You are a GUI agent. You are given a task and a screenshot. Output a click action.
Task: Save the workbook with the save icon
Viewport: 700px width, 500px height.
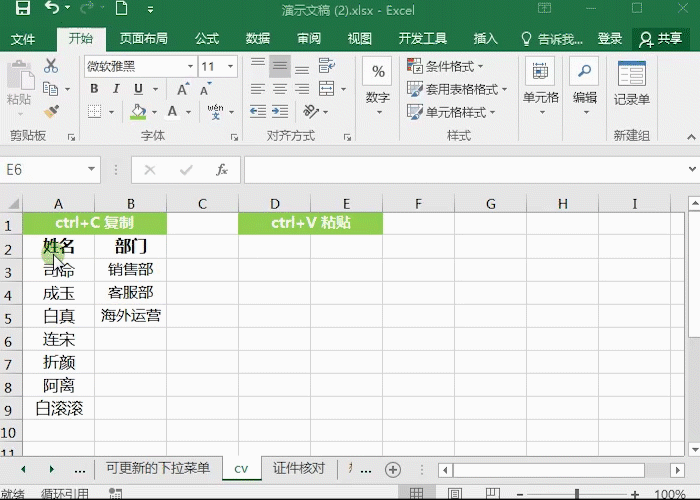point(23,8)
